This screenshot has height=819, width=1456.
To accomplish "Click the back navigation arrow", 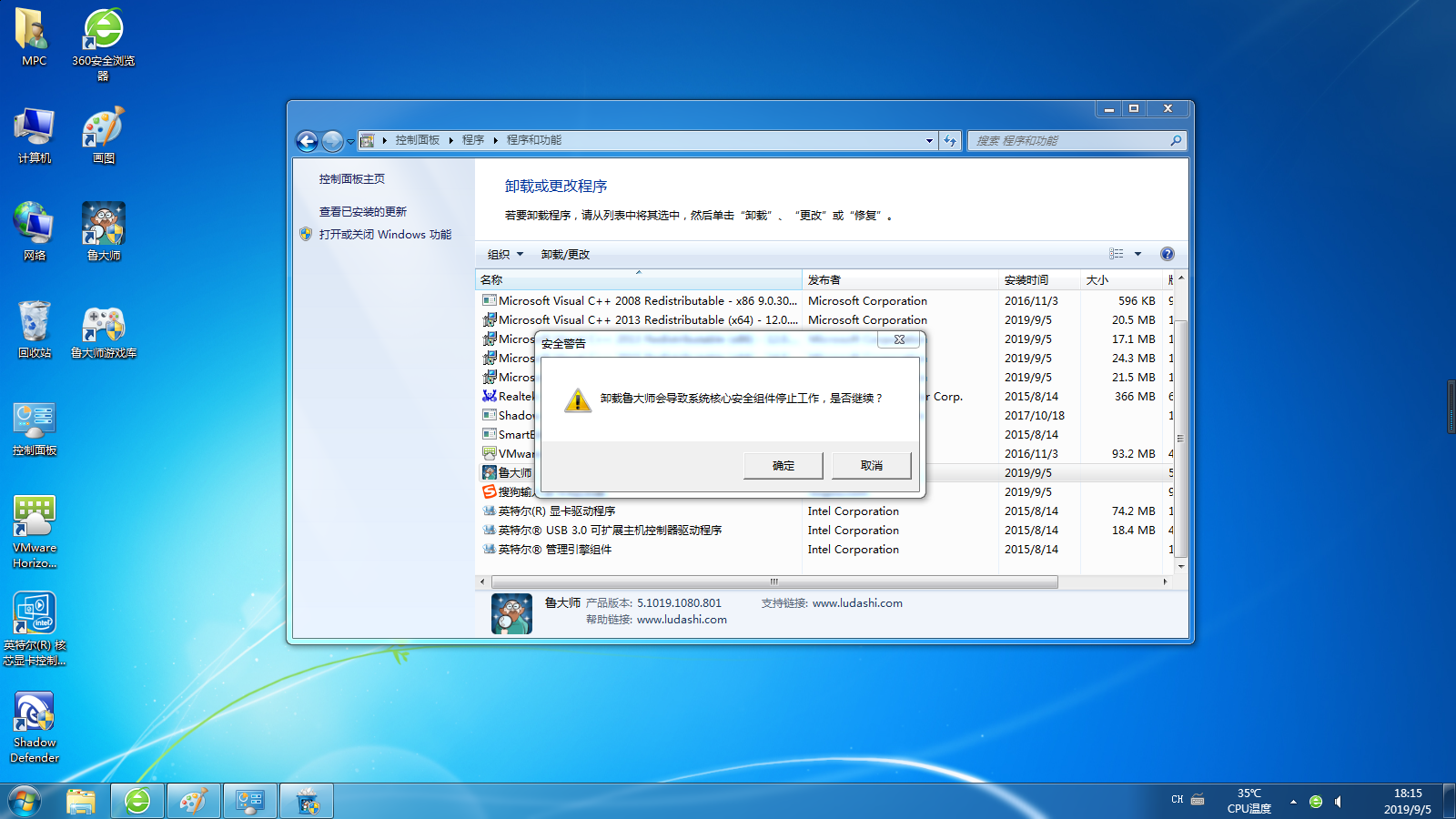I will [x=308, y=141].
